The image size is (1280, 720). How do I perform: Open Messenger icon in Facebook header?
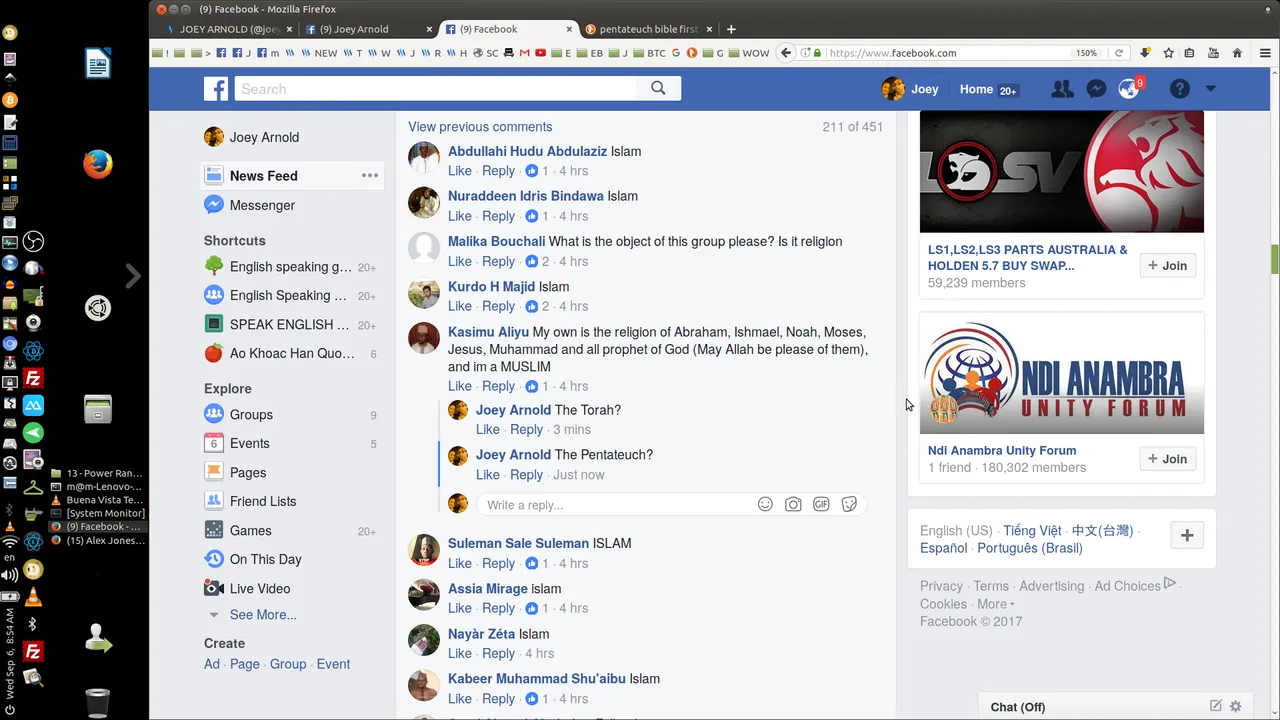[x=1096, y=89]
